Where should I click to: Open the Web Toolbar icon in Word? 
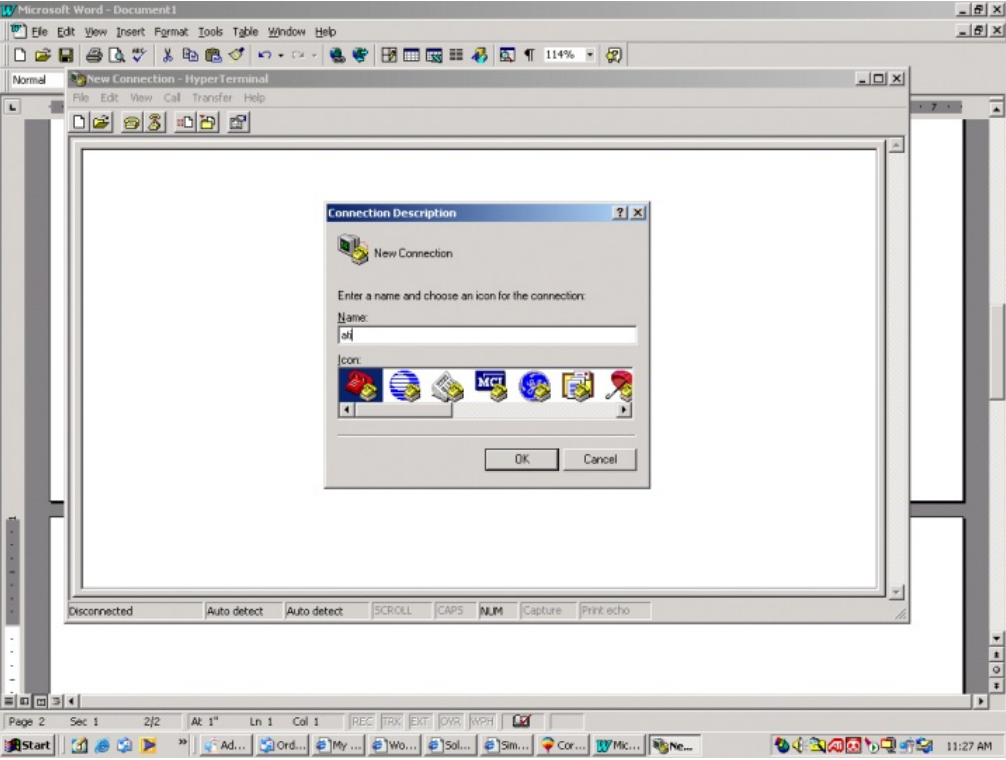[x=360, y=55]
